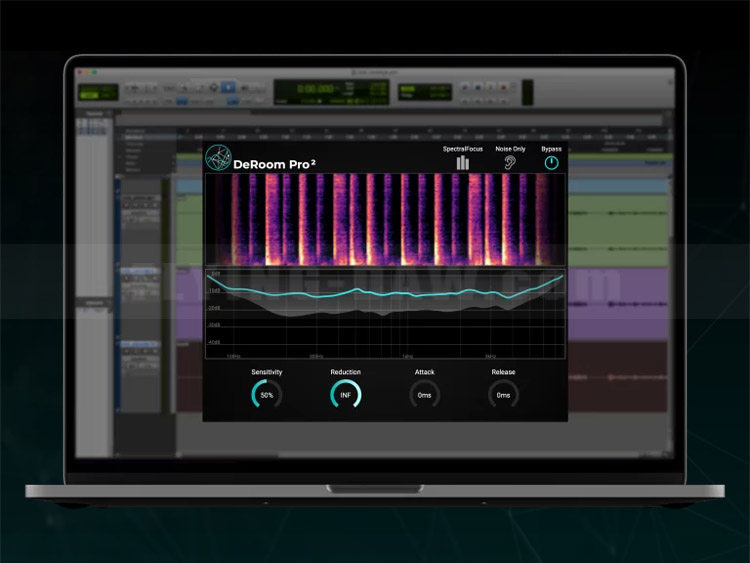Image resolution: width=750 pixels, height=563 pixels.
Task: Click the red record button in Pro Tools transport
Action: pyautogui.click(x=503, y=88)
